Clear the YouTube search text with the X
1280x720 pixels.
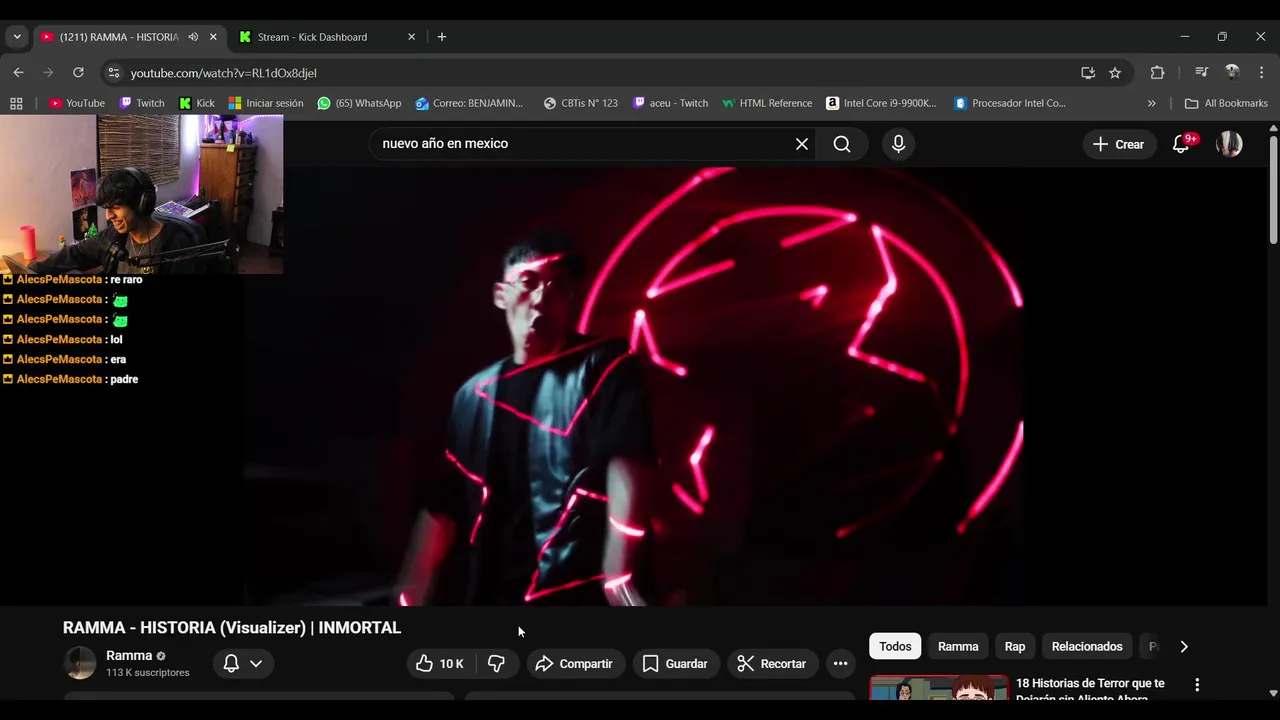(802, 144)
